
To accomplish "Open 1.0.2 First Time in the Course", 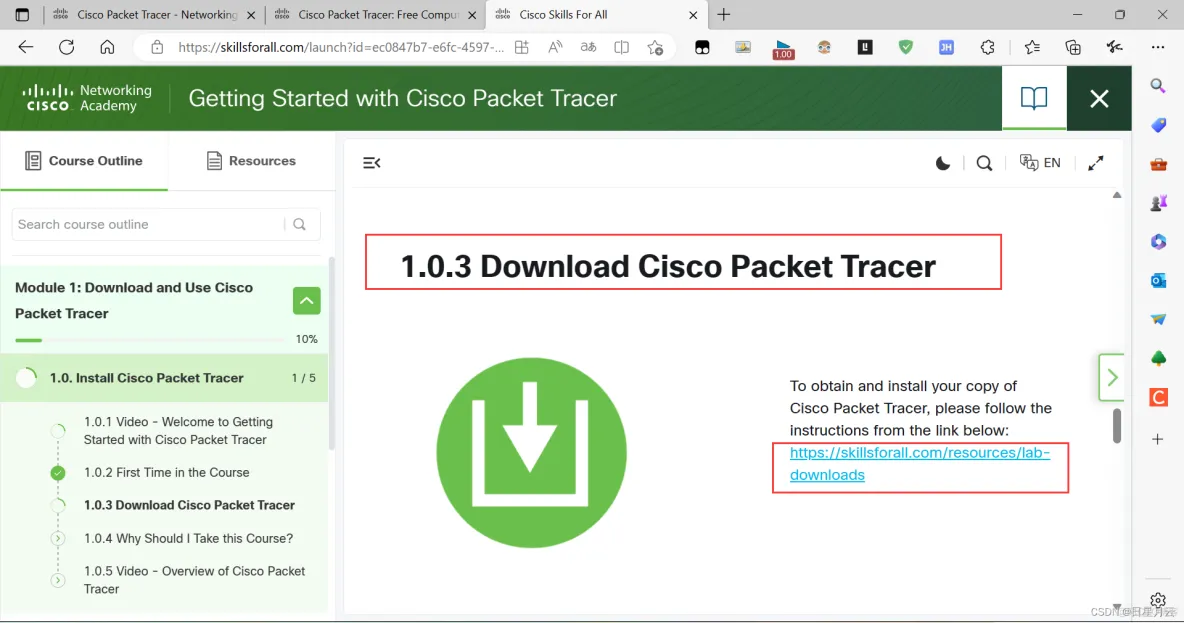I will [x=166, y=472].
